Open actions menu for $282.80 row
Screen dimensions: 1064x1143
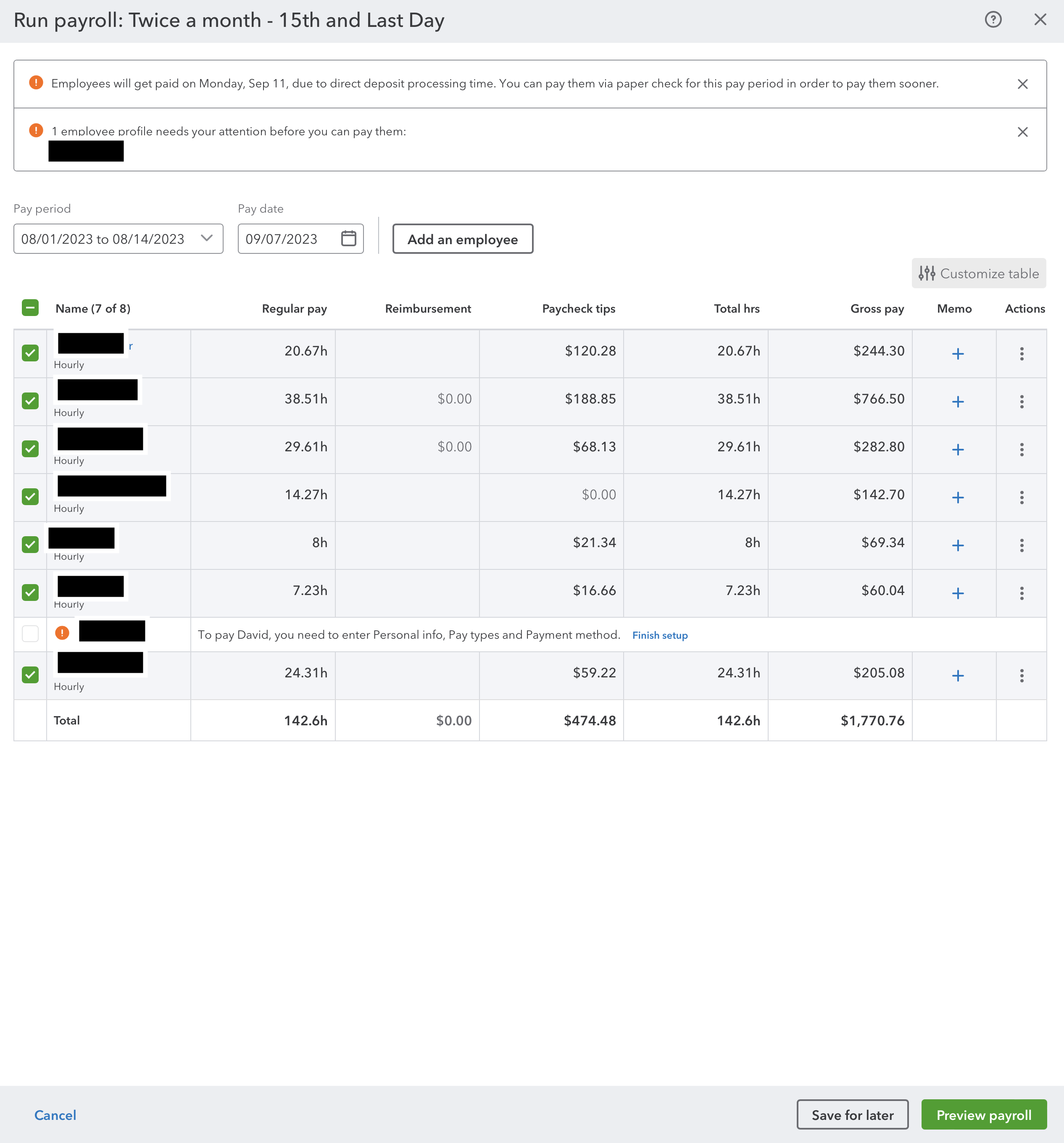coord(1022,449)
